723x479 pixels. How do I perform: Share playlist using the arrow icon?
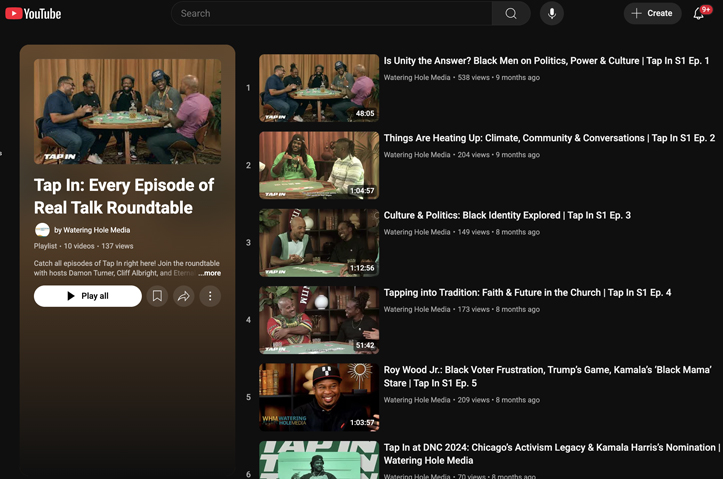(184, 296)
